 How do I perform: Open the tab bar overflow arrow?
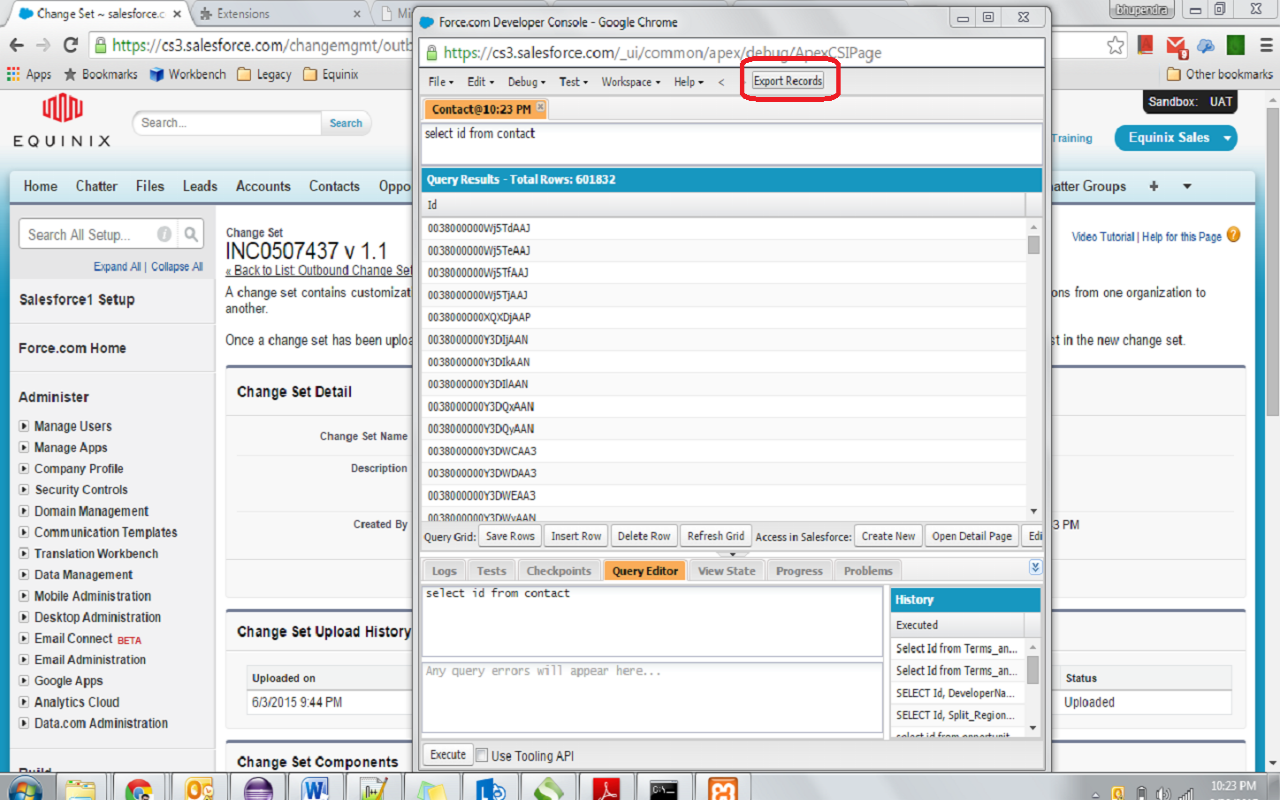(x=1187, y=186)
